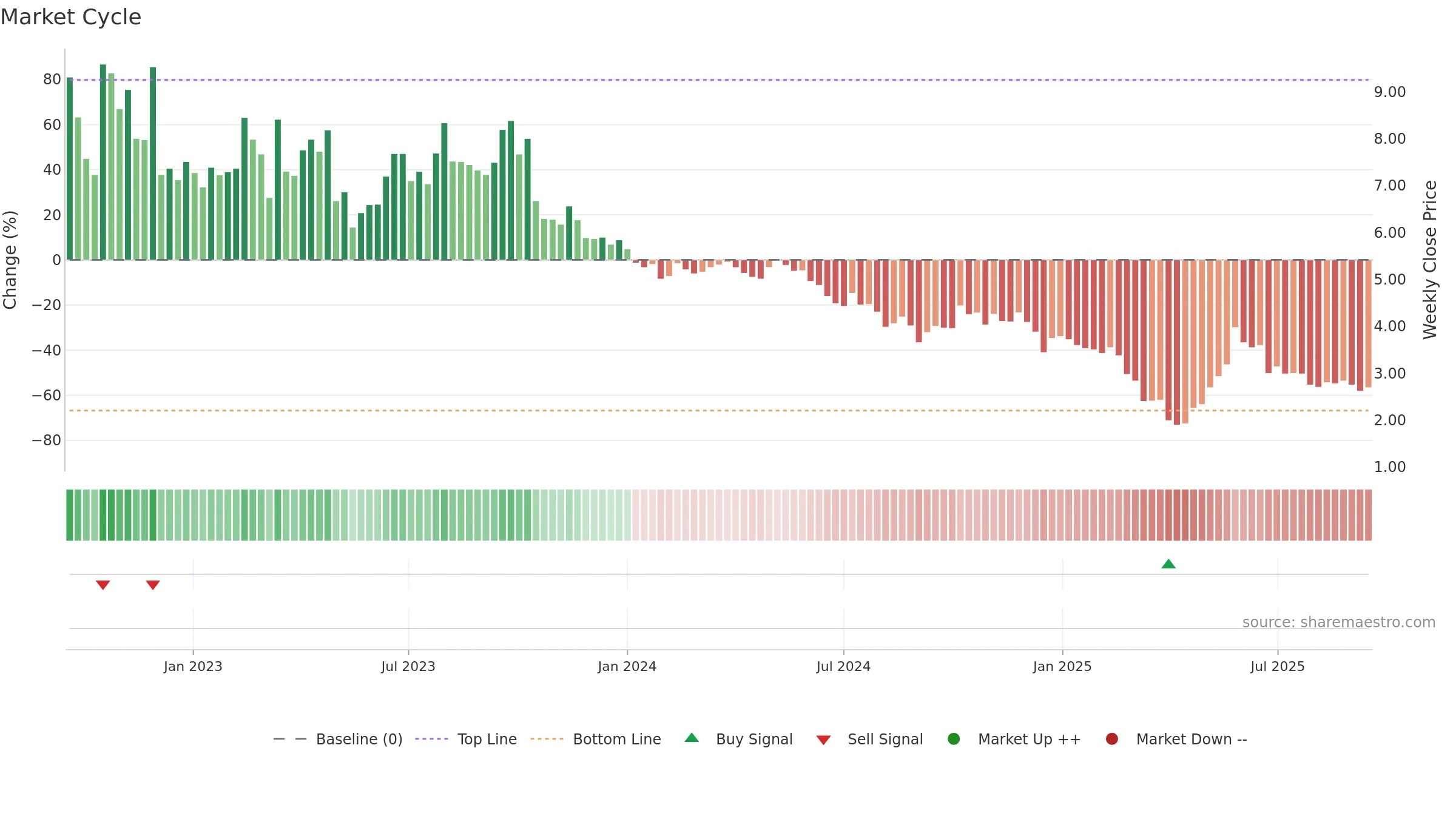Click the −40 tick on the left axis
This screenshot has height=819, width=1456.
[x=46, y=351]
